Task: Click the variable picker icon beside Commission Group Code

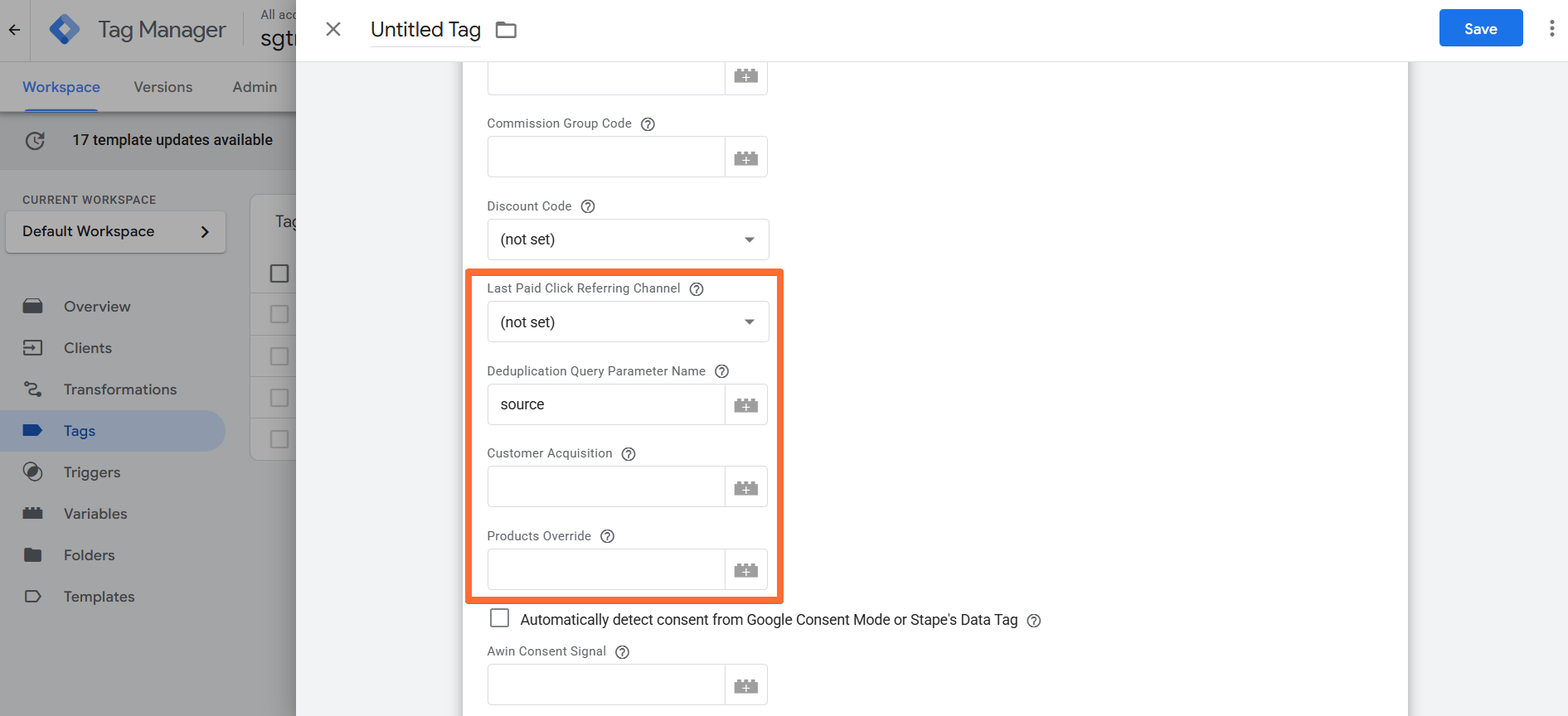Action: click(746, 157)
